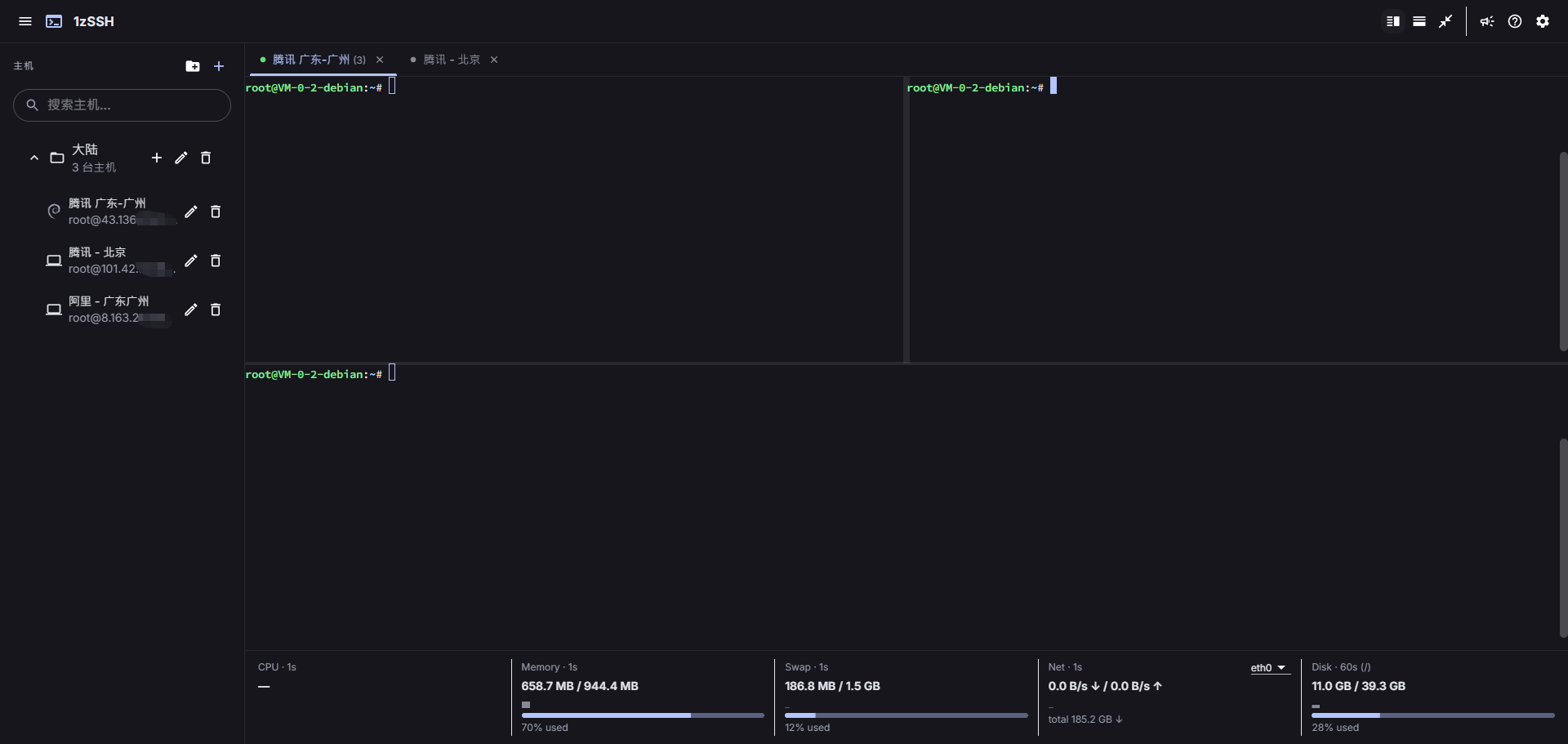Click the Memory usage progress bar

(643, 715)
